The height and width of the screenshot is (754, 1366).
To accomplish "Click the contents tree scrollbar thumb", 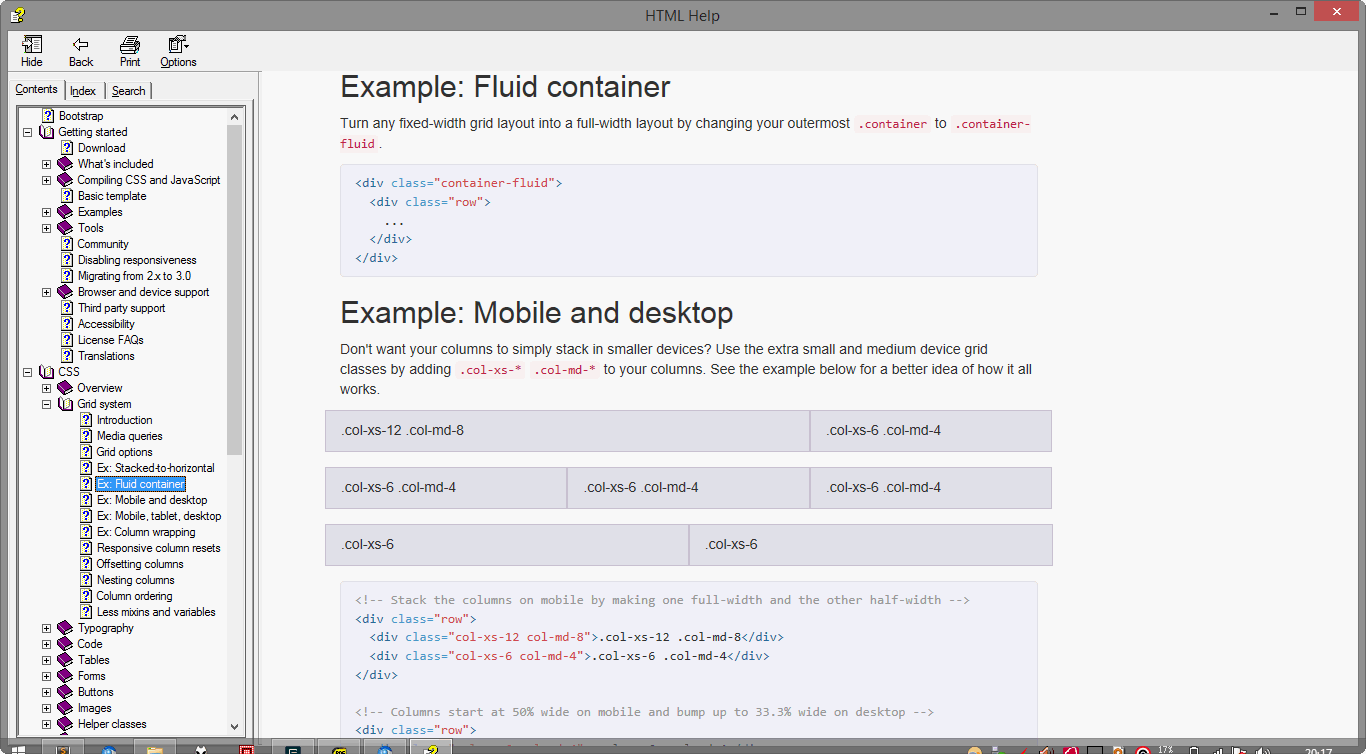I will pyautogui.click(x=235, y=290).
